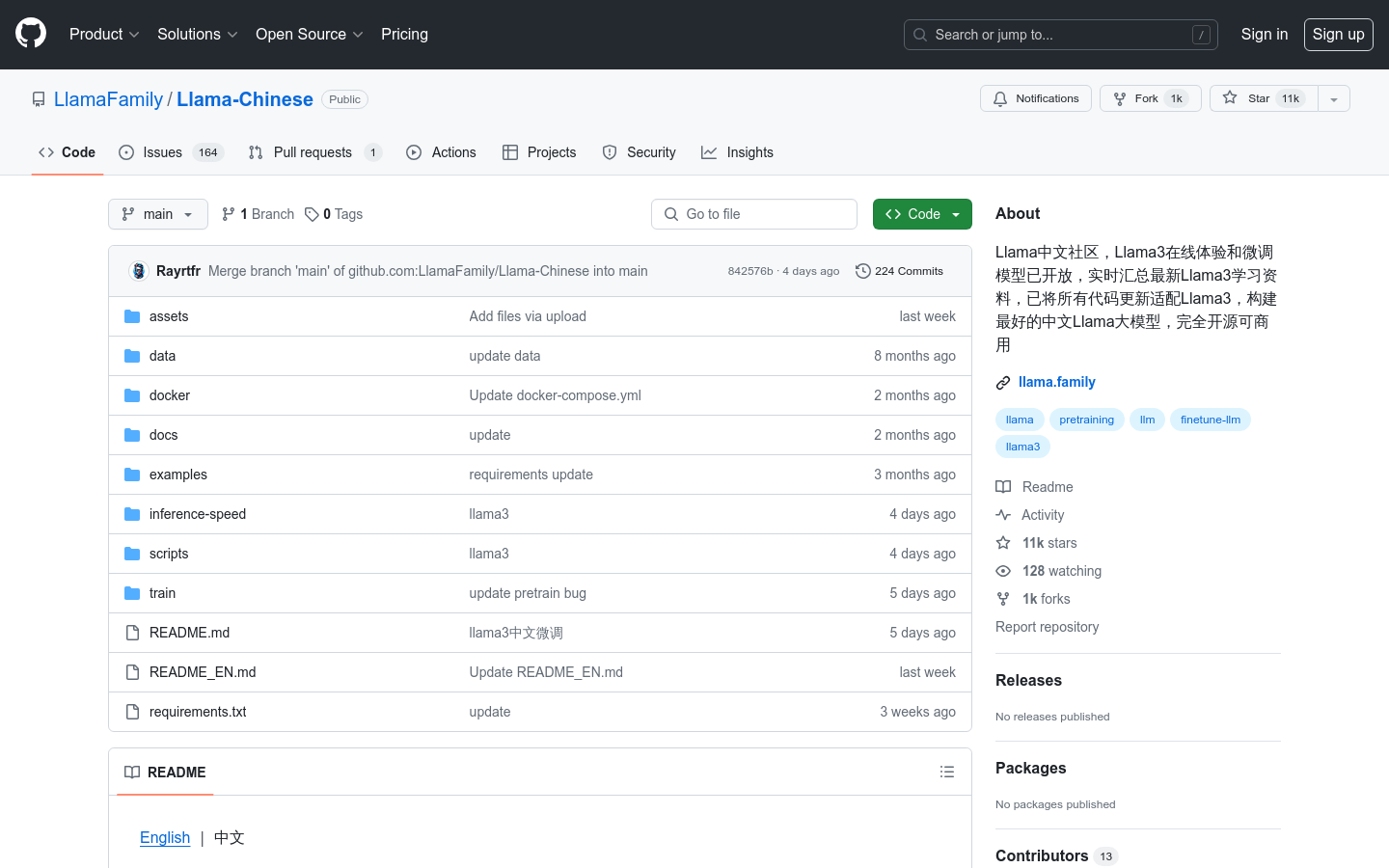Click the GitHub logo icon
The height and width of the screenshot is (868, 1389).
pyautogui.click(x=31, y=34)
